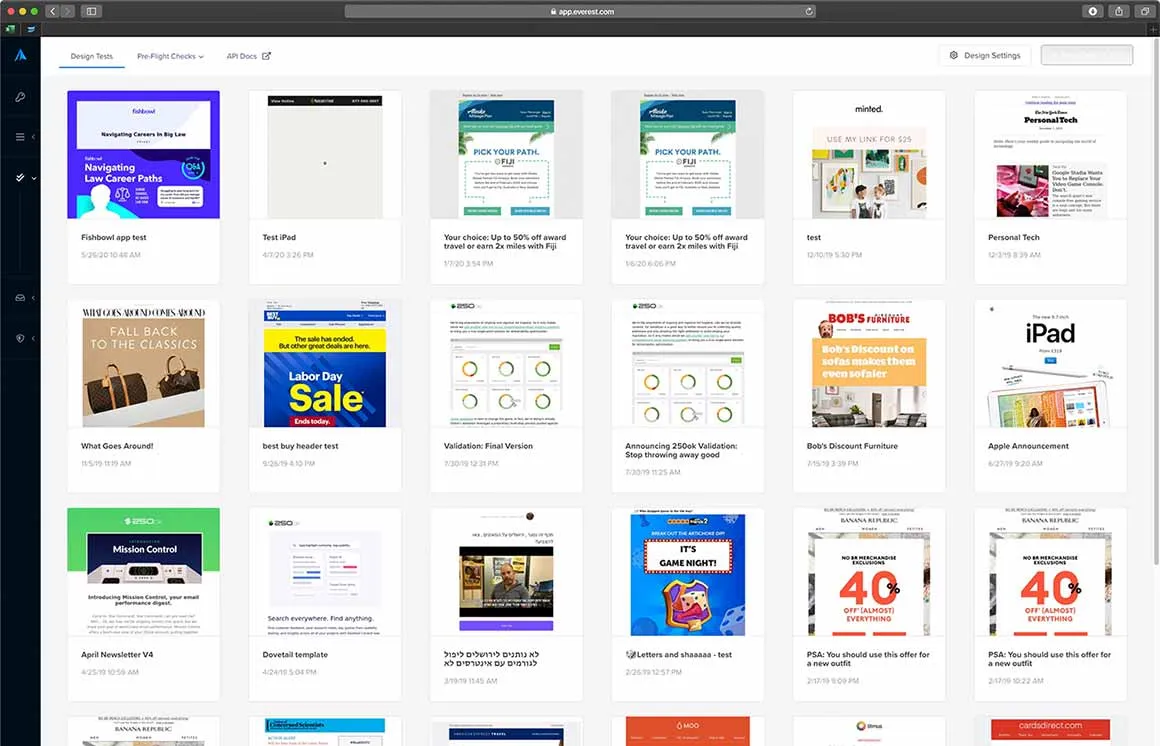Open the Fiji email from 1/7/20
The width and height of the screenshot is (1160, 746).
(x=506, y=155)
